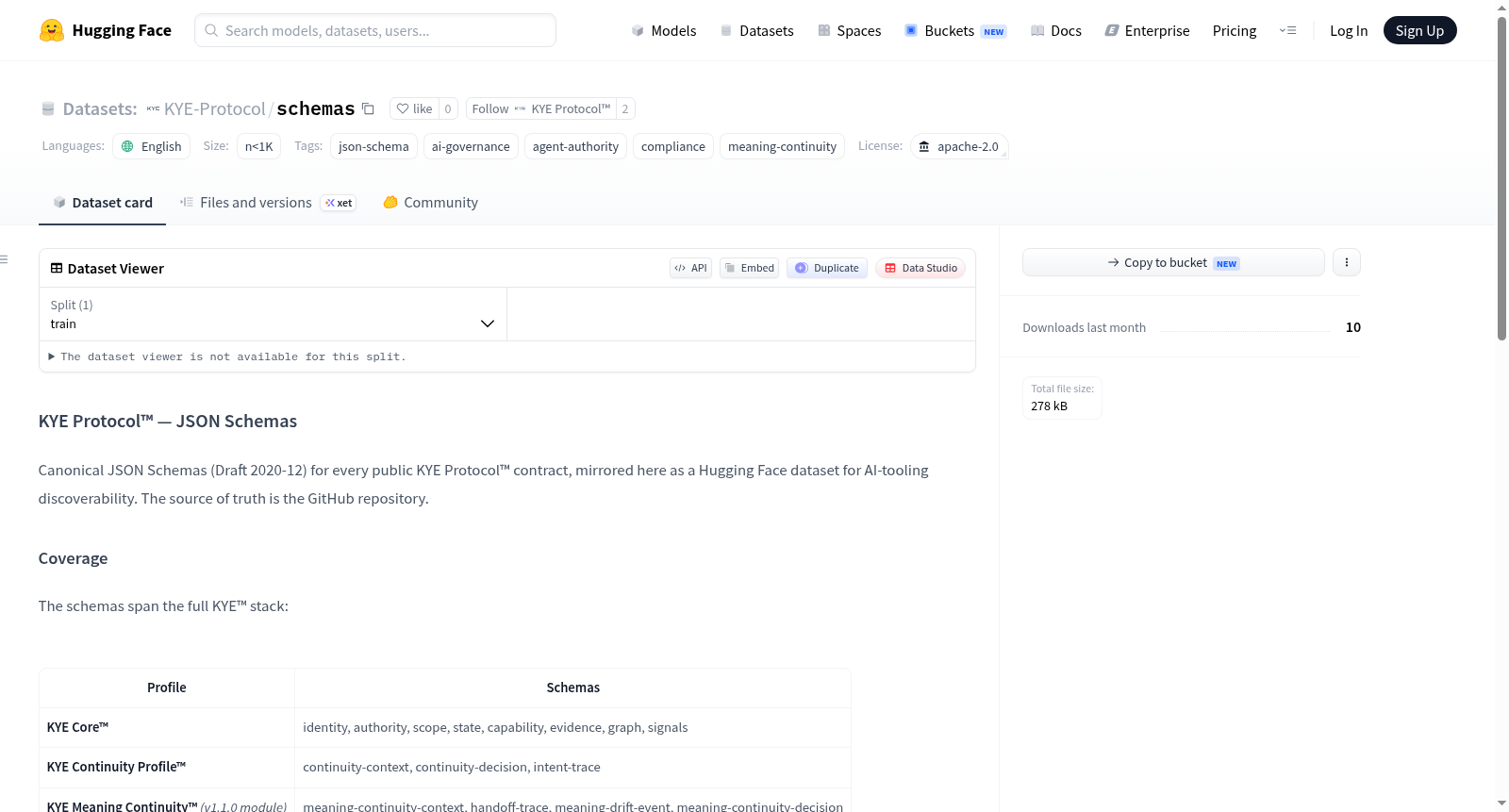Viewport: 1509px width, 812px height.
Task: Click the compliance tag
Action: pos(673,146)
